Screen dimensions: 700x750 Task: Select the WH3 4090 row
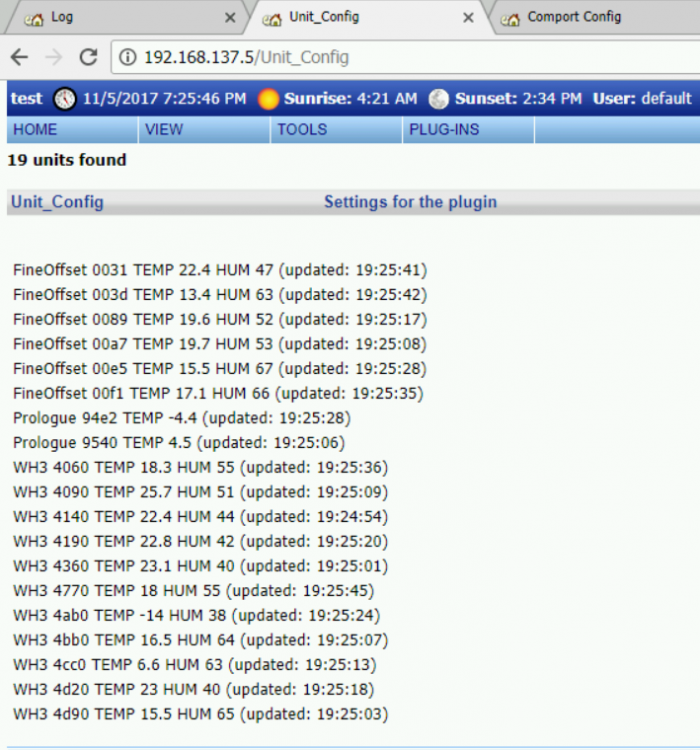pyautogui.click(x=200, y=492)
